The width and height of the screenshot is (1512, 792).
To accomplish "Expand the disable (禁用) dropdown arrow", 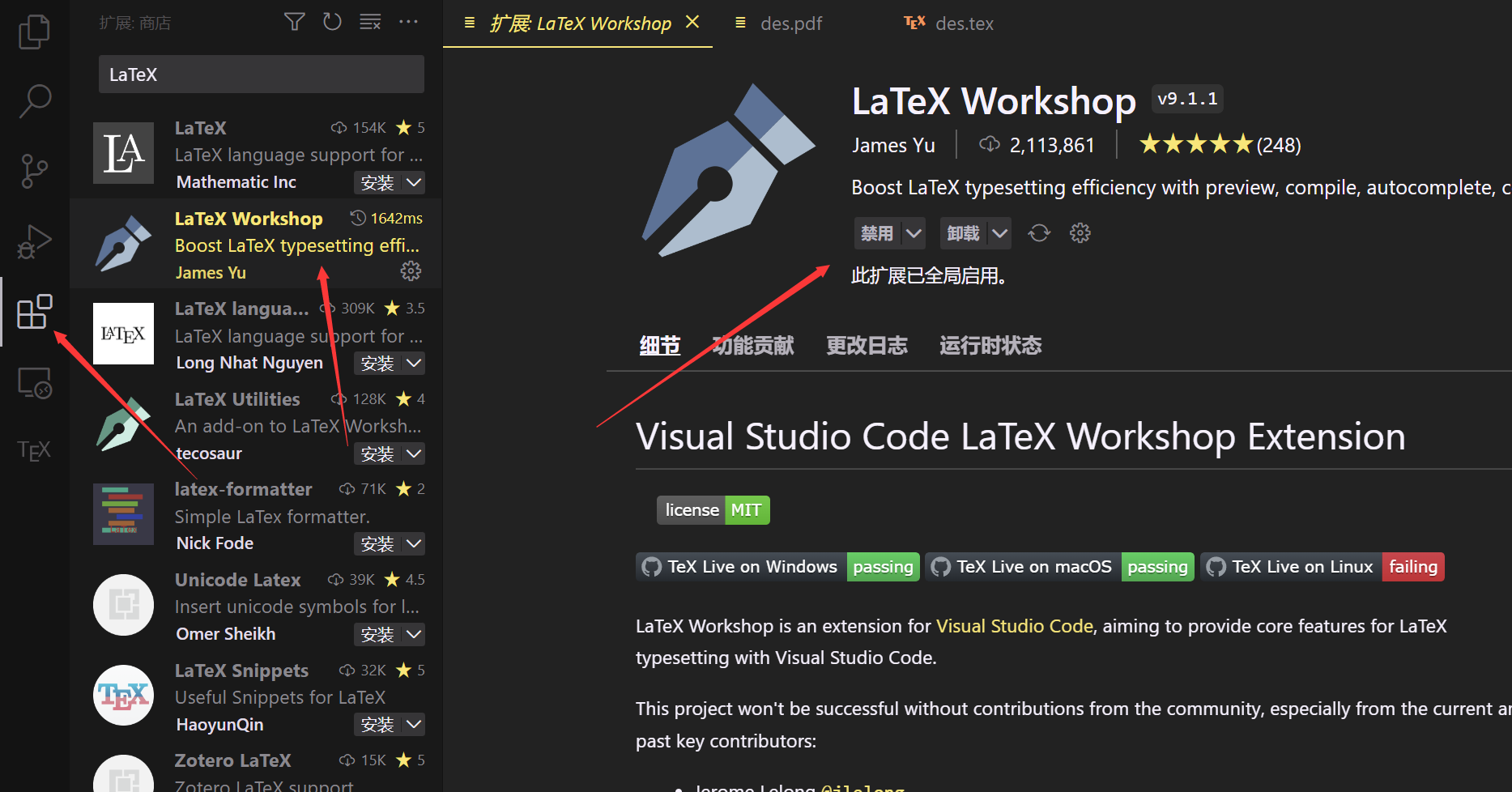I will click(x=914, y=233).
